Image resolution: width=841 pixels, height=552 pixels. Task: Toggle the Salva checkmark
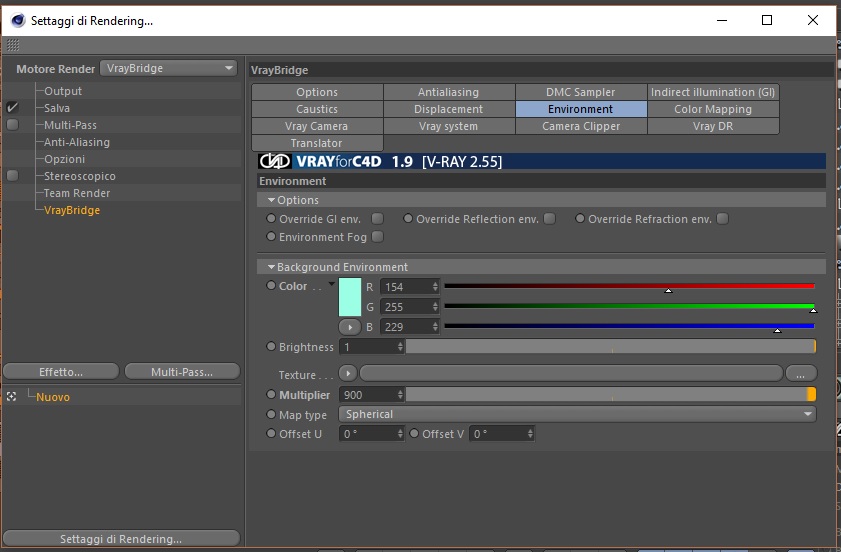[x=12, y=108]
